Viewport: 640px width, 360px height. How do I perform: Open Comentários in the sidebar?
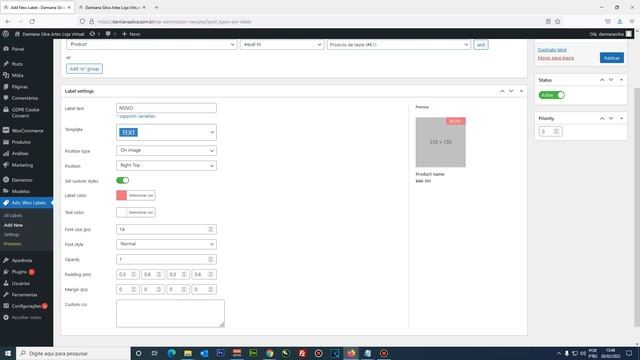[x=24, y=98]
